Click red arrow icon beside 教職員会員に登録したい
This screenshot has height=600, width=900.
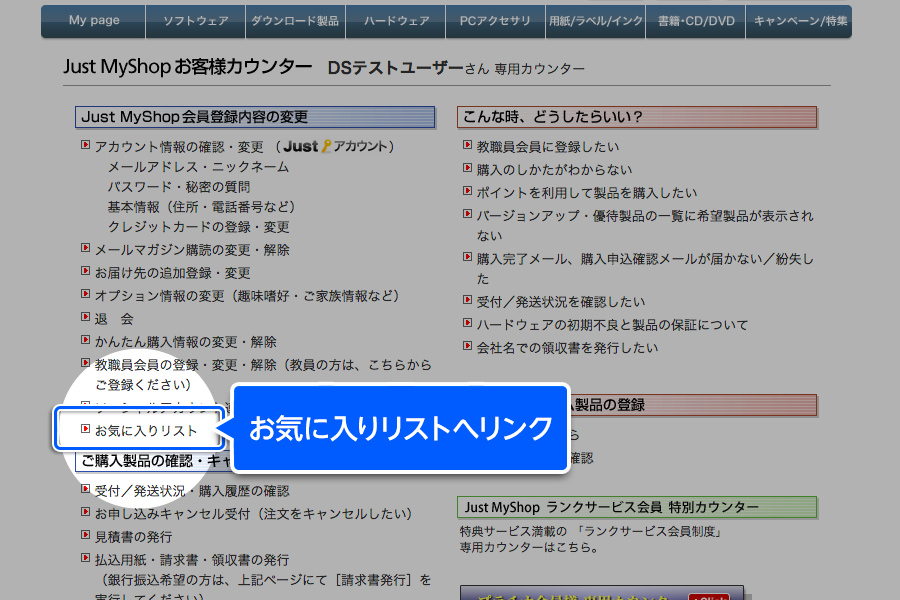[467, 145]
